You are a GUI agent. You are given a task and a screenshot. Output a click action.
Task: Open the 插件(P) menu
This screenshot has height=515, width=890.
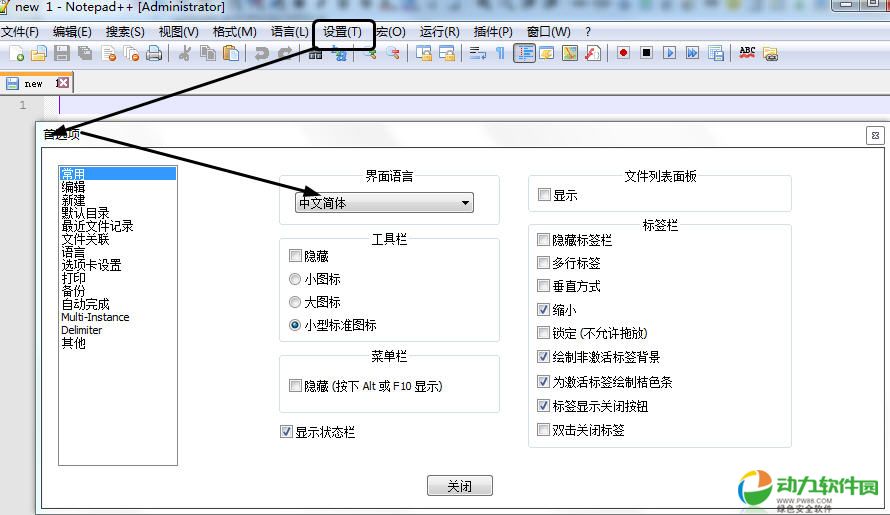[493, 32]
